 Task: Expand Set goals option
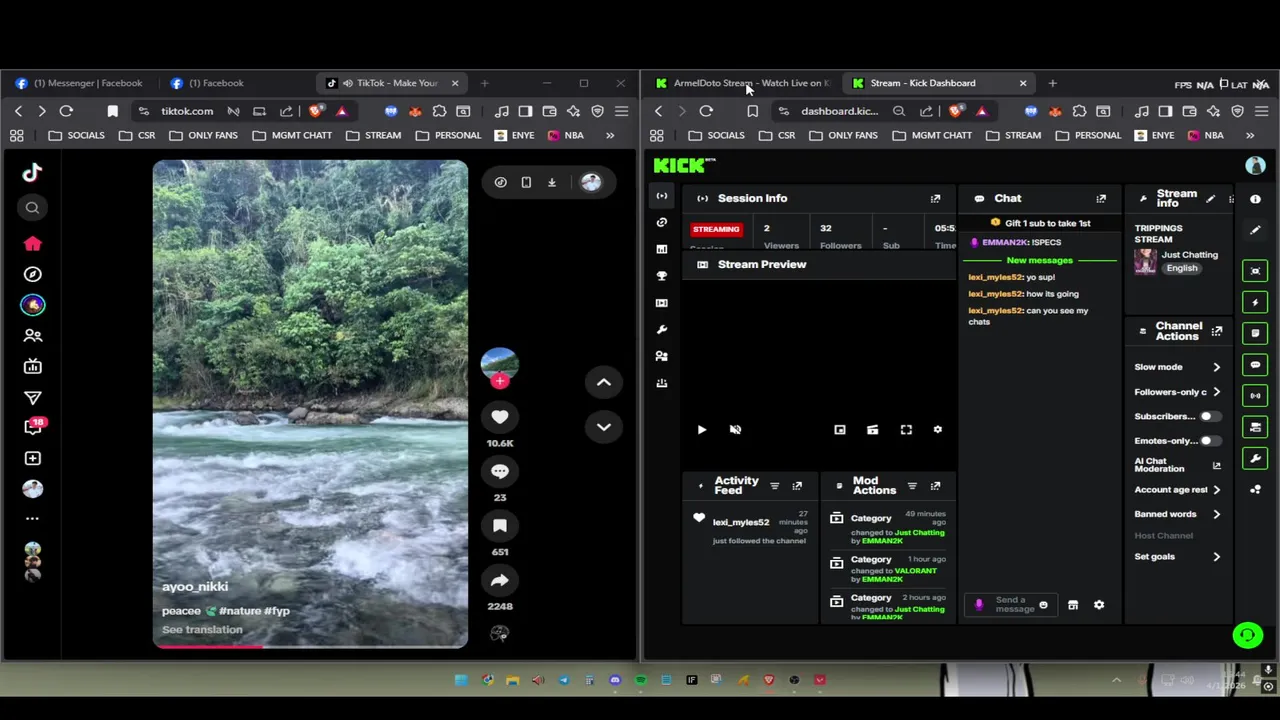1178,557
